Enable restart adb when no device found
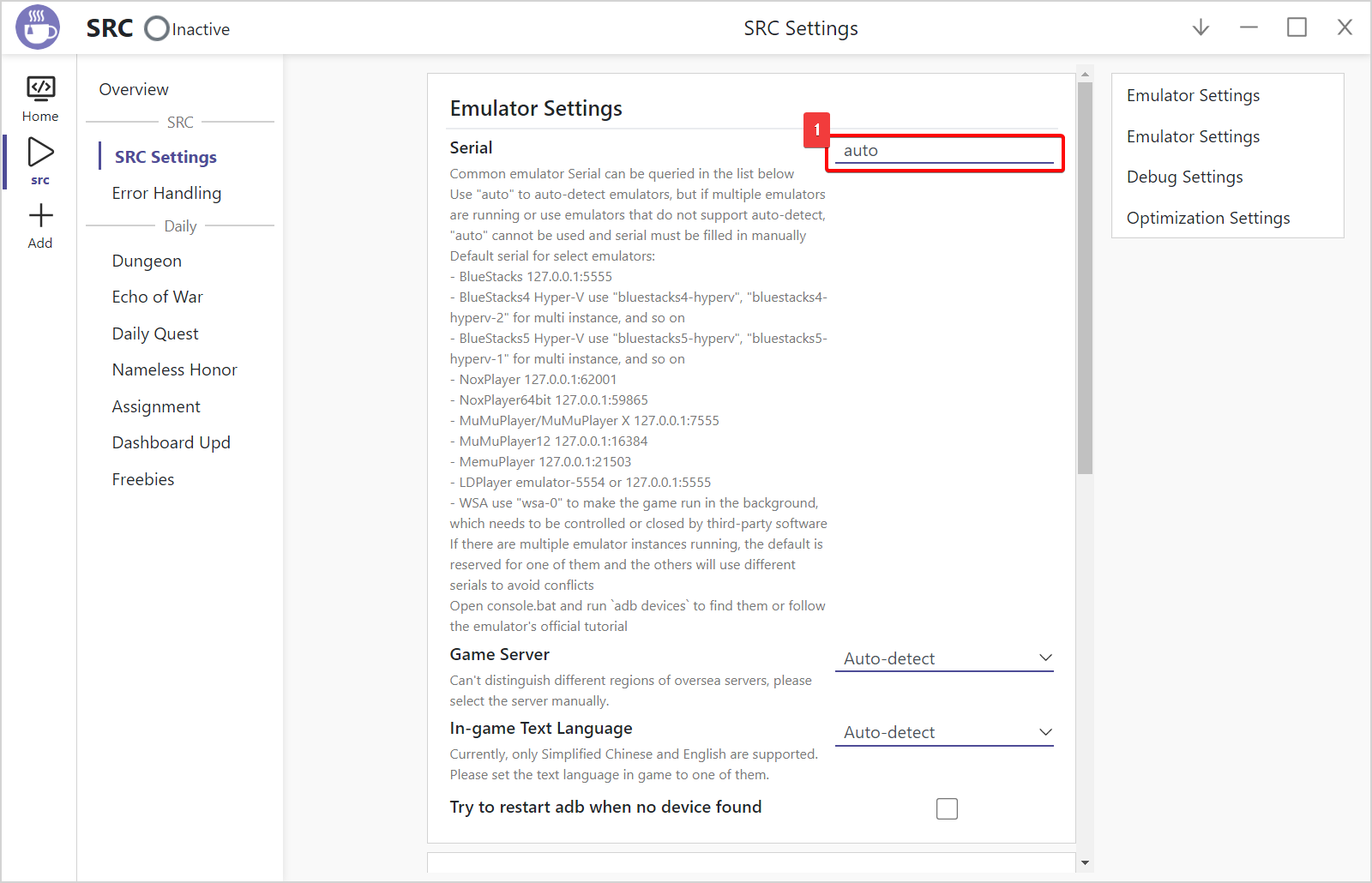 point(947,808)
